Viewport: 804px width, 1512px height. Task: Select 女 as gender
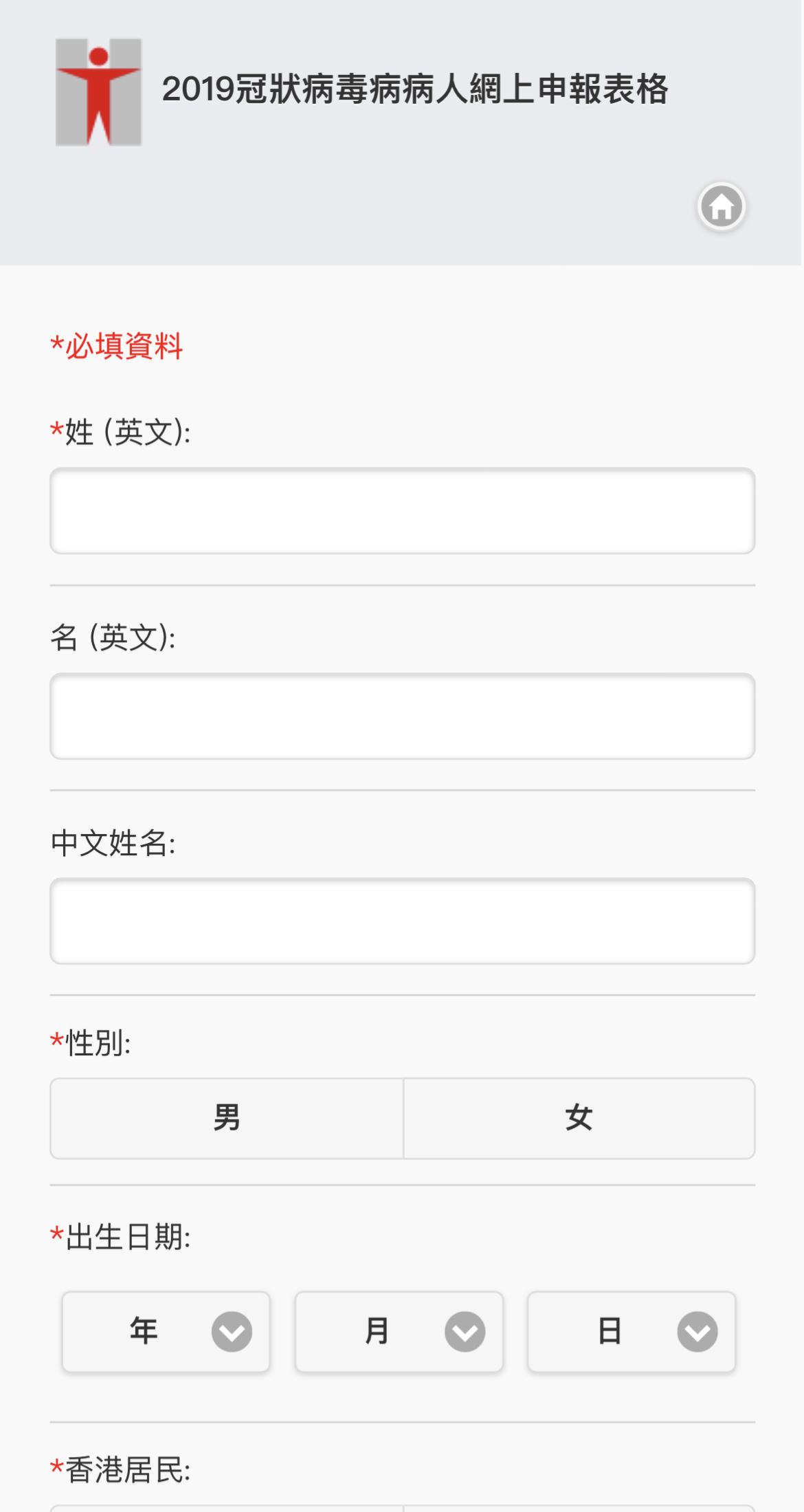tap(579, 1118)
